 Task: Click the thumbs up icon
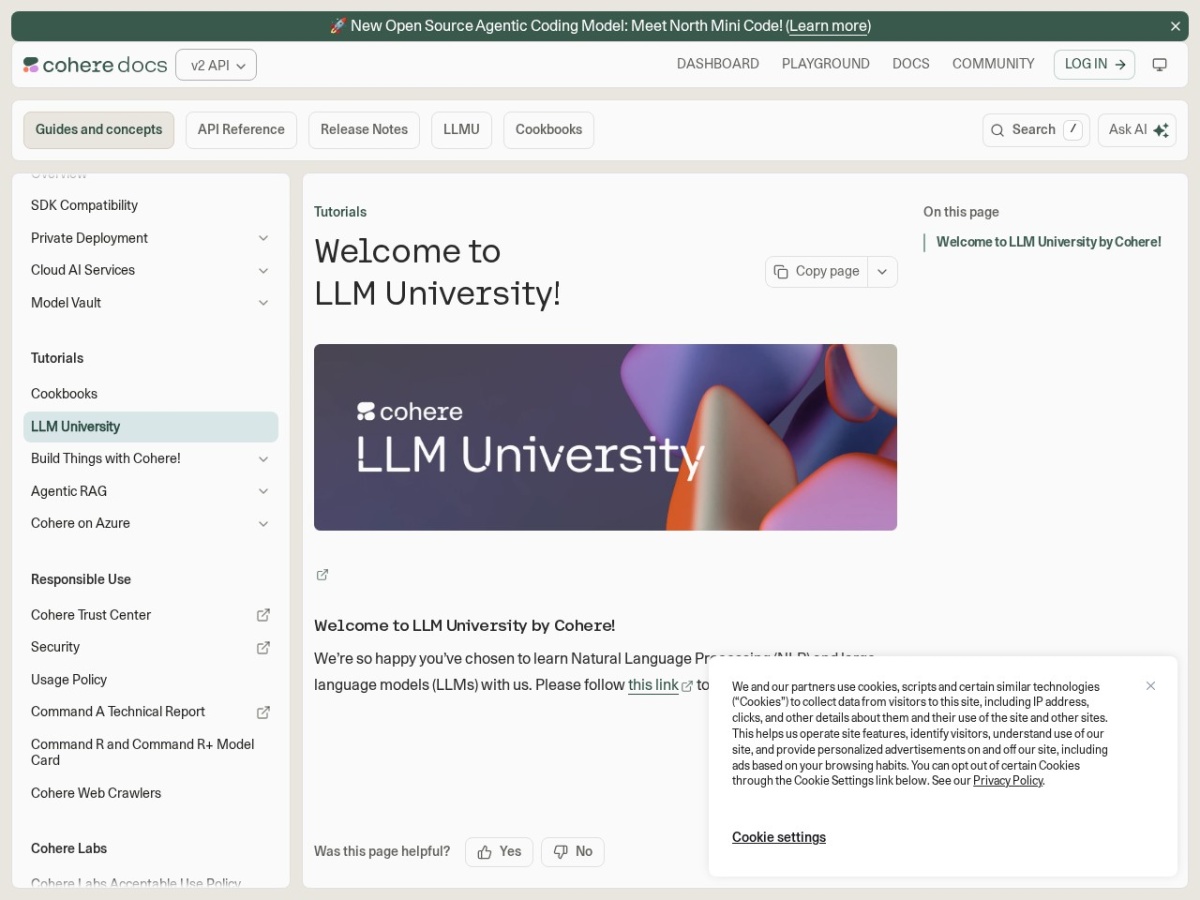[484, 852]
